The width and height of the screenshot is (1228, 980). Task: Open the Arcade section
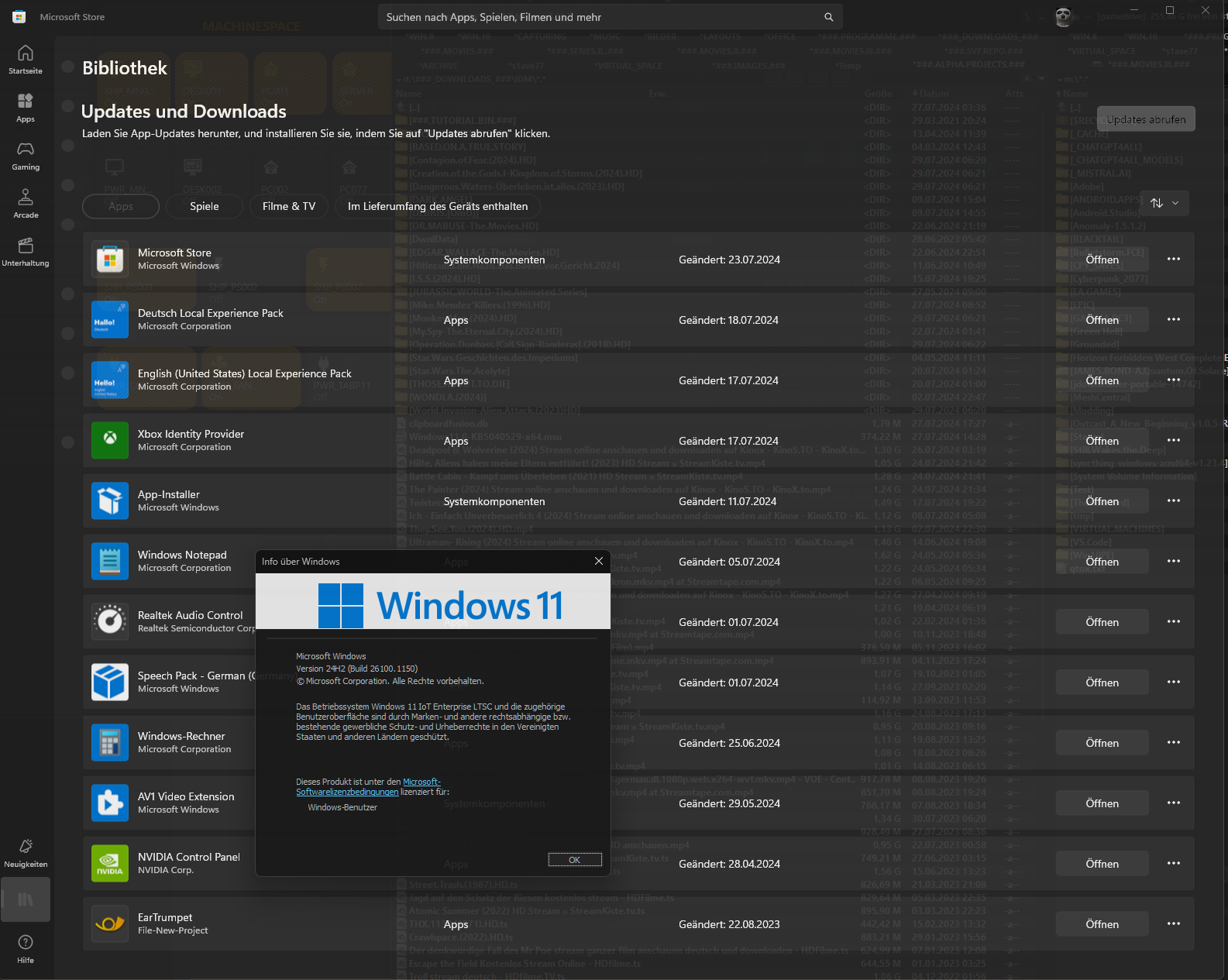[x=26, y=204]
